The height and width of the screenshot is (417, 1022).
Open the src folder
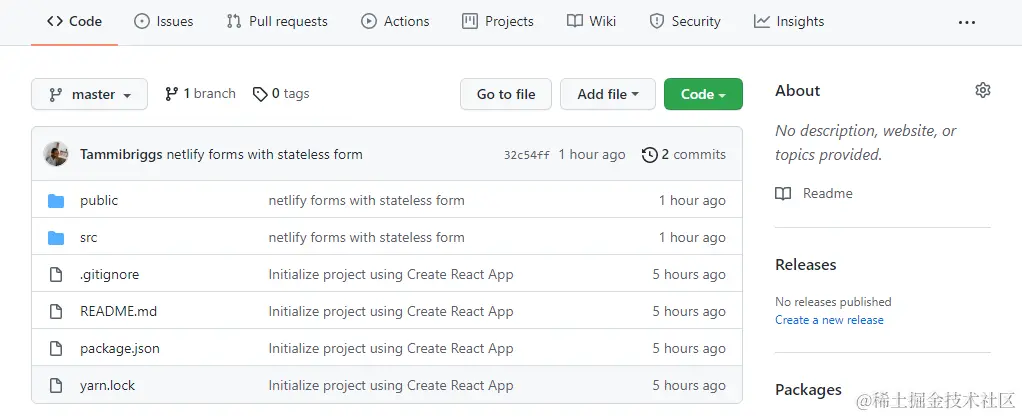click(x=89, y=238)
